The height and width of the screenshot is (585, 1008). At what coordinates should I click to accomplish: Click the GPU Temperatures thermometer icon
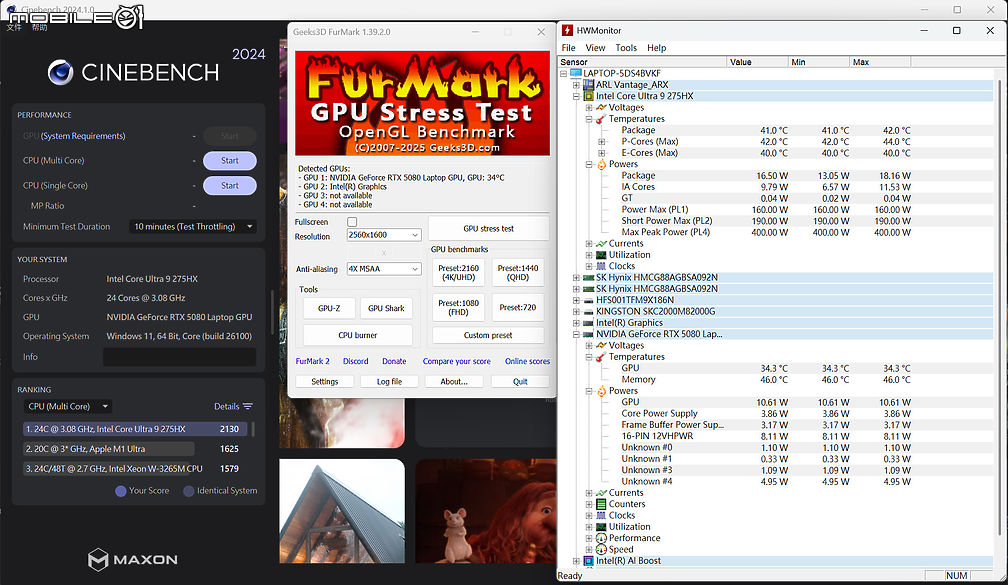tap(601, 357)
